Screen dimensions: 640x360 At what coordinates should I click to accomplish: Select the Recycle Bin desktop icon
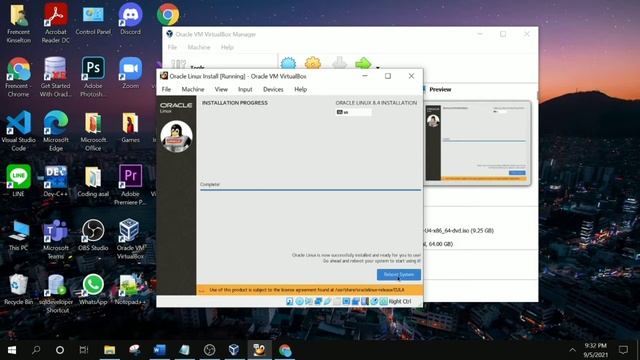(18, 289)
